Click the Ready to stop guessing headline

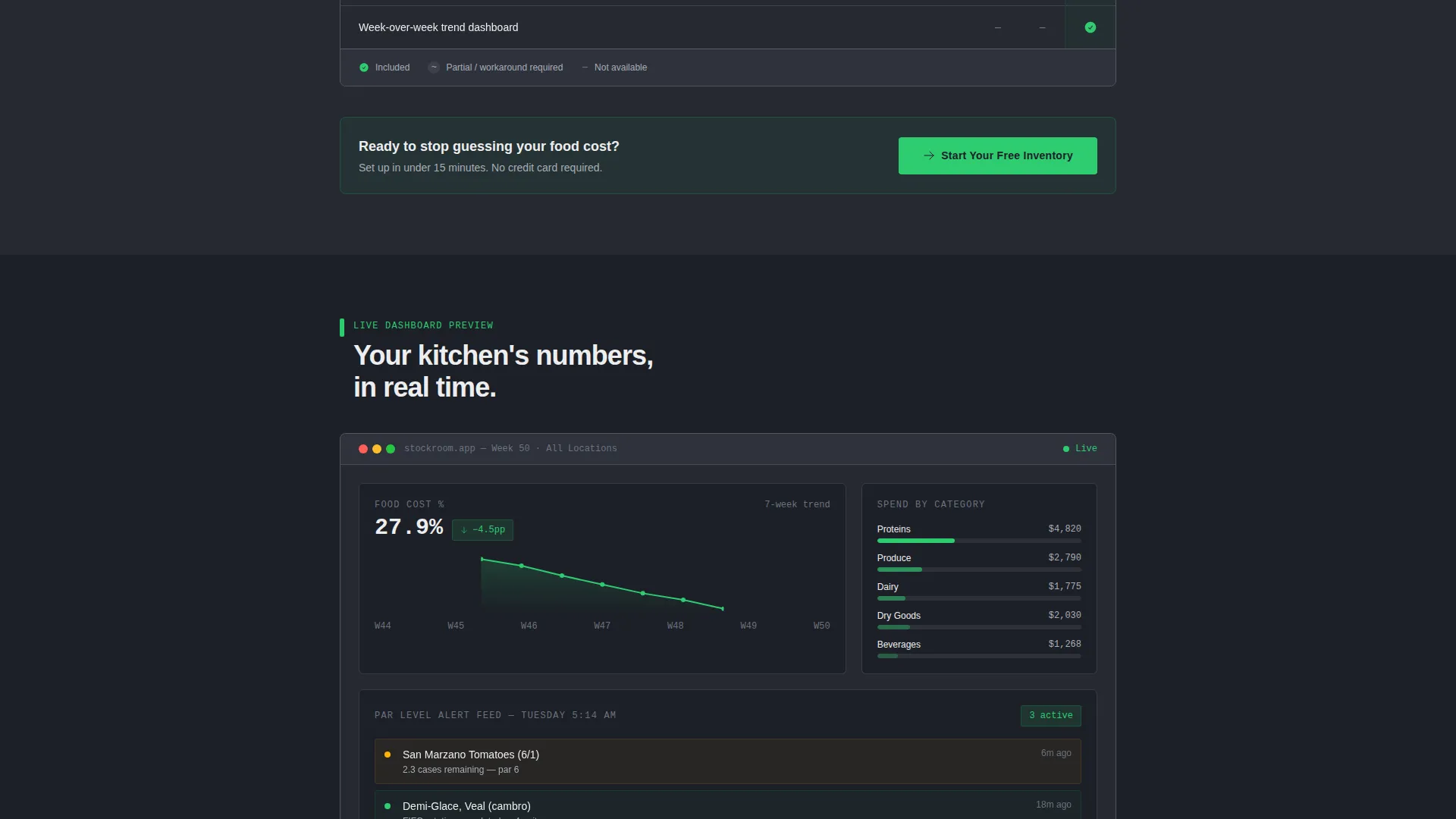pyautogui.click(x=489, y=146)
